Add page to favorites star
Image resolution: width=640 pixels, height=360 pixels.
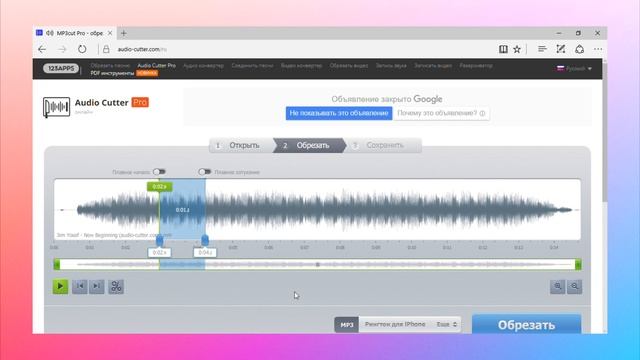(517, 49)
